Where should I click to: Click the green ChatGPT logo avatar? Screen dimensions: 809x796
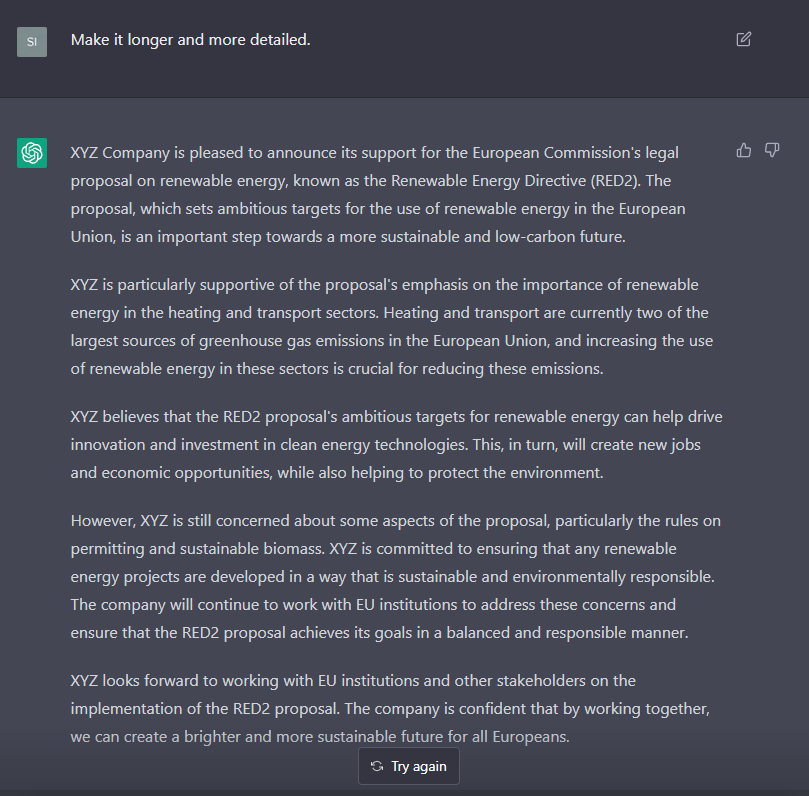(x=32, y=153)
